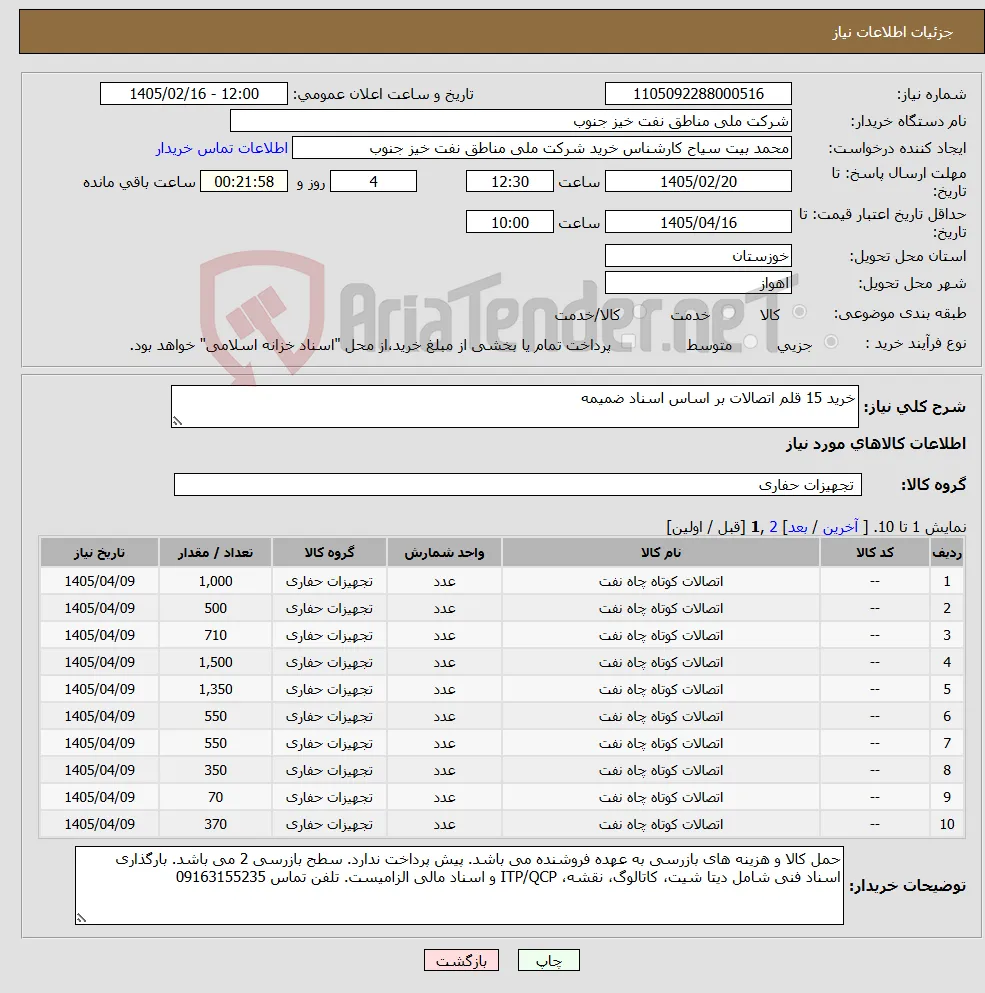Click item name in row 6
Viewport: 985px width, 993px height.
(661, 716)
